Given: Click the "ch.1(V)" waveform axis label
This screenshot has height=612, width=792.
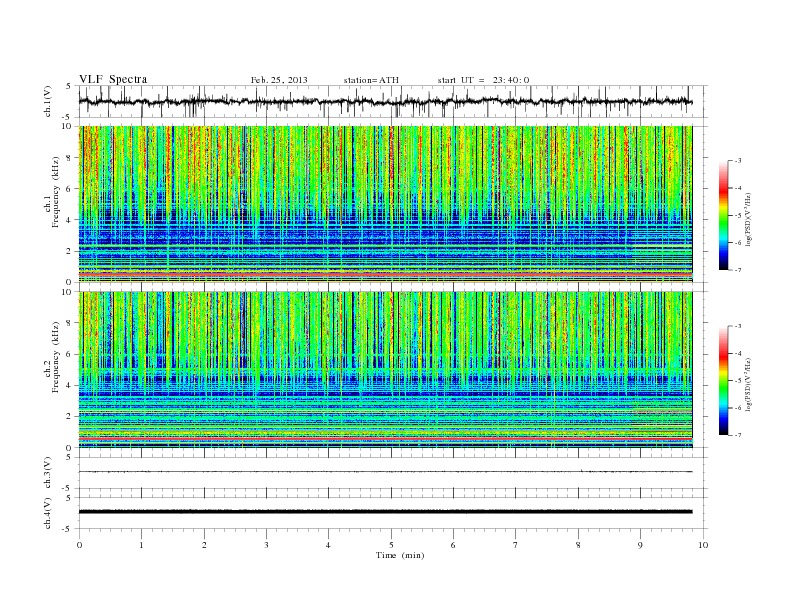Looking at the screenshot, I should click(48, 101).
